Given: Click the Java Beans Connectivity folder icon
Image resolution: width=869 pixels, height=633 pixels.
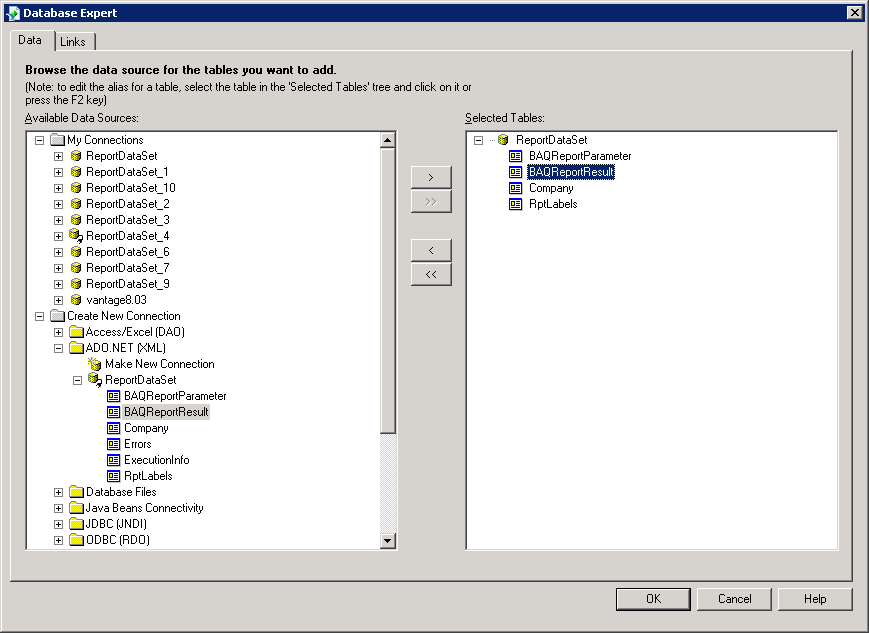Looking at the screenshot, I should pyautogui.click(x=76, y=508).
